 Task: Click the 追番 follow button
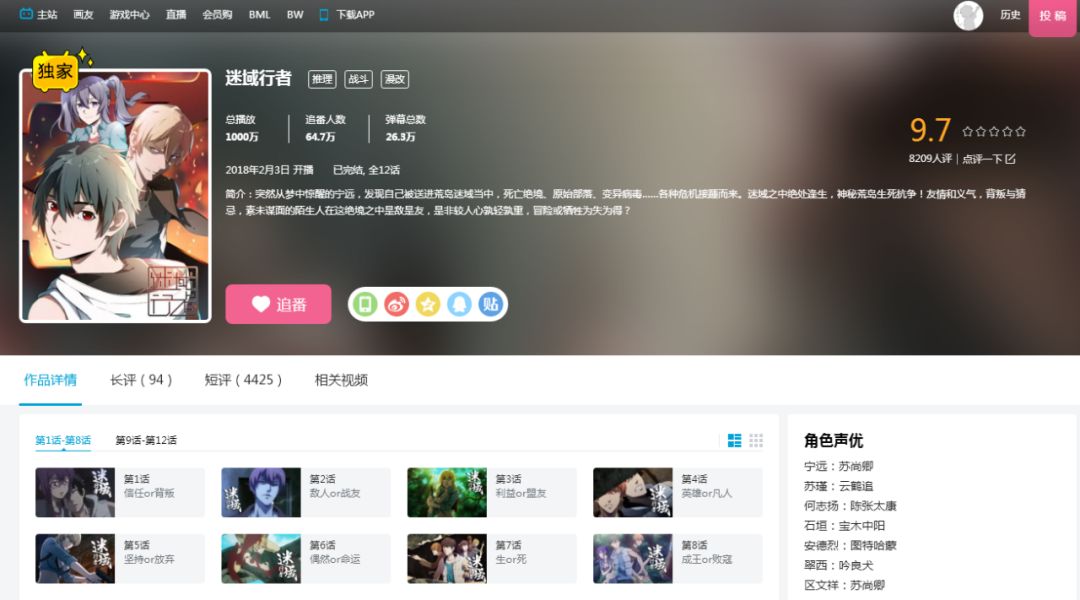pyautogui.click(x=278, y=304)
